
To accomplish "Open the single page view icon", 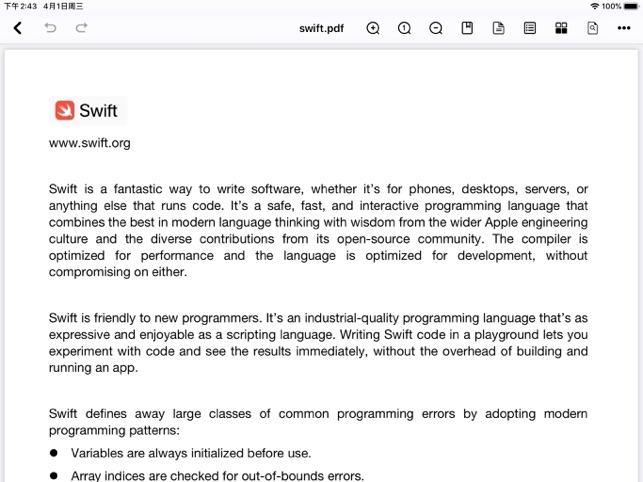I will click(x=498, y=28).
